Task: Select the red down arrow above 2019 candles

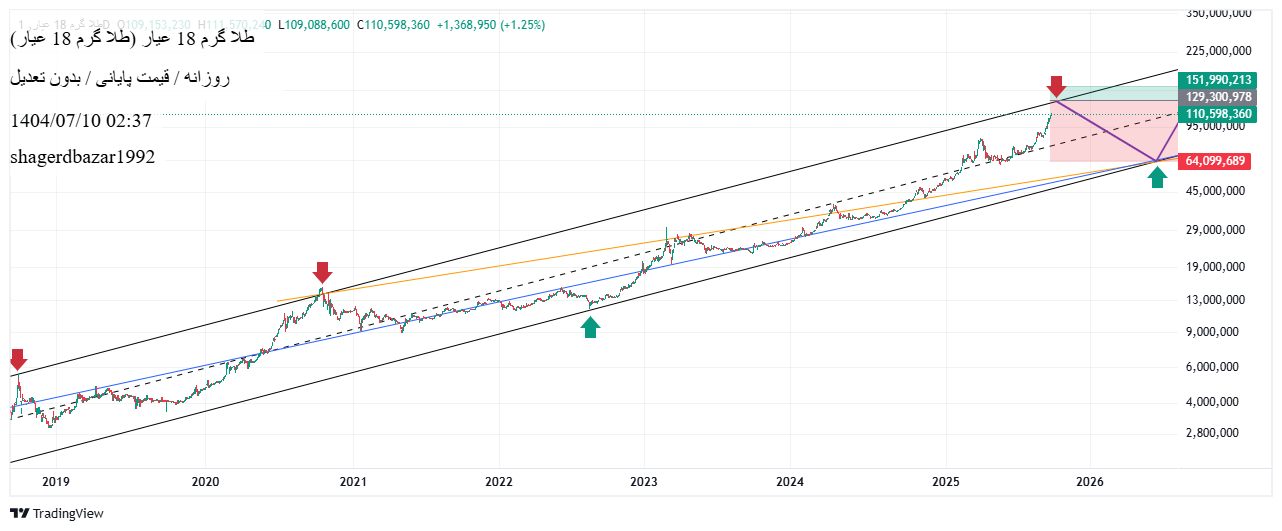Action: [17, 359]
